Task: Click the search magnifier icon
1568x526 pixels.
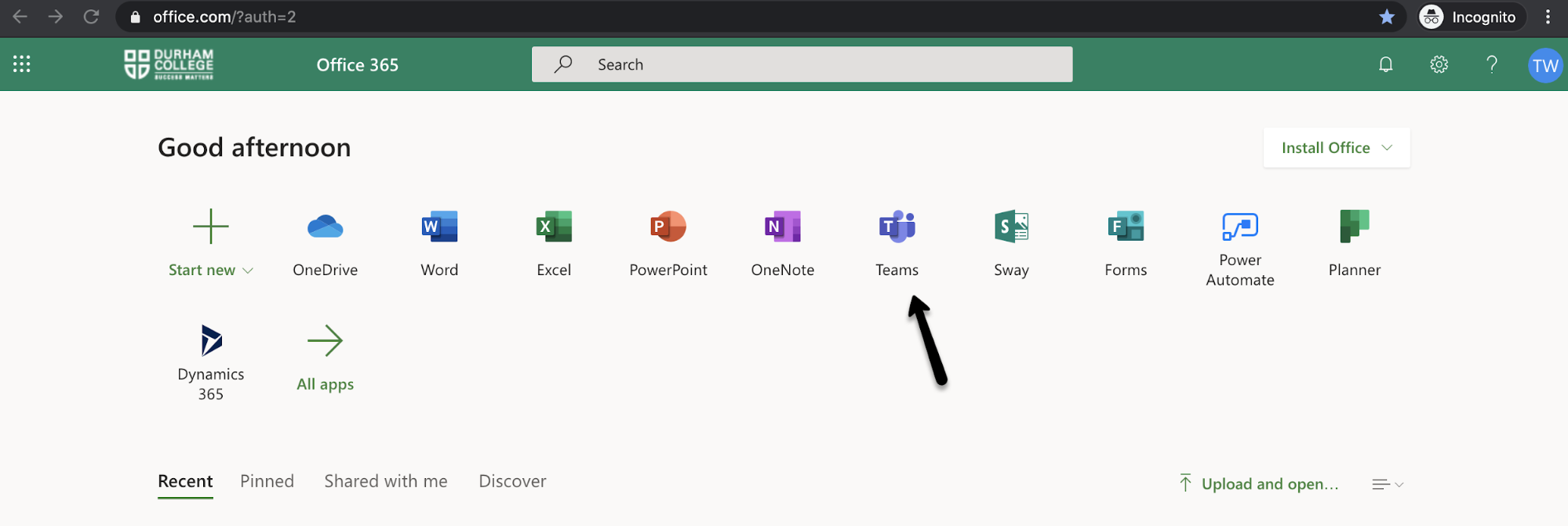Action: pos(563,64)
